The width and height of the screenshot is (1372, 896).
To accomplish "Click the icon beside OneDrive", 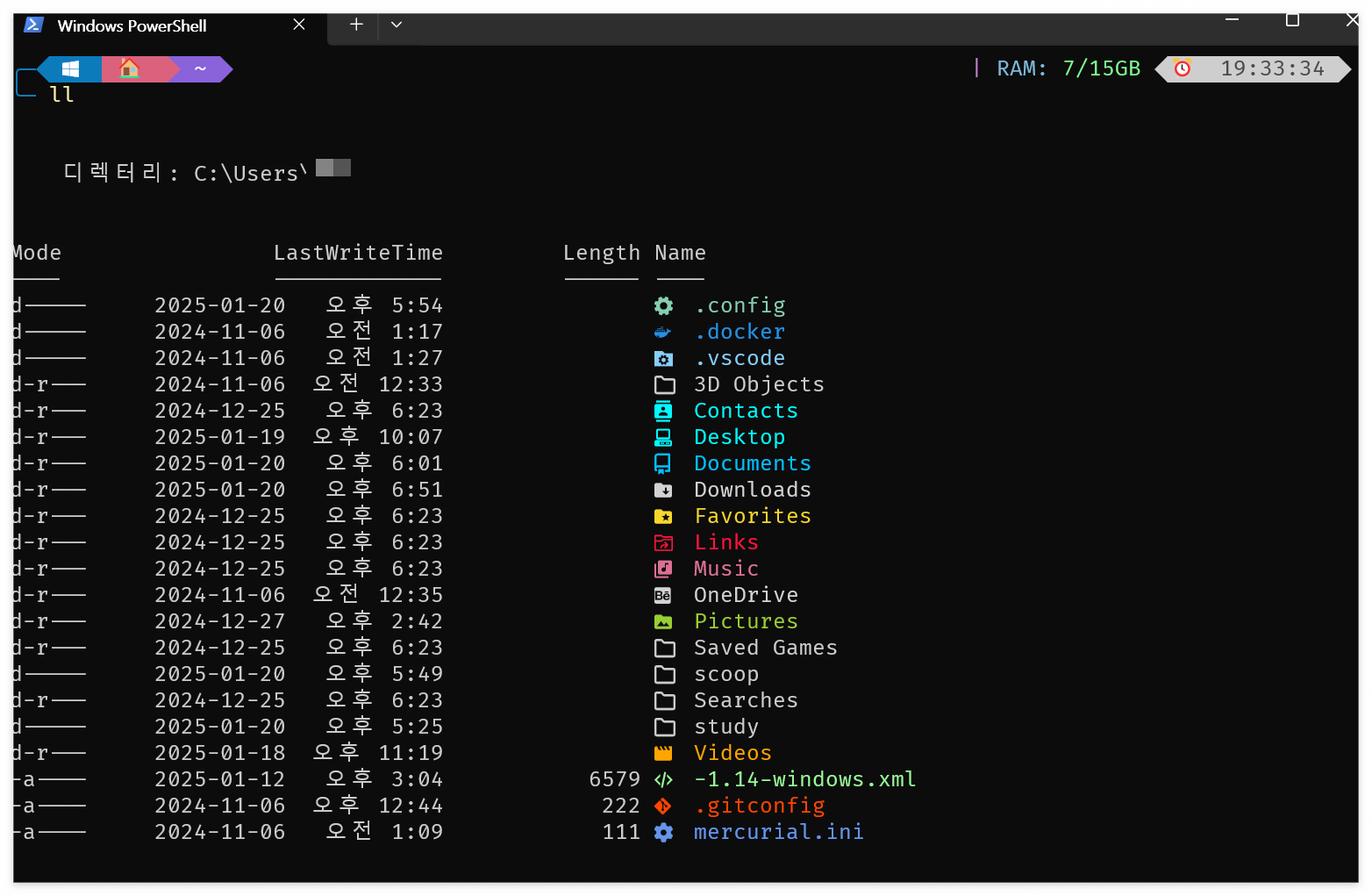I will (663, 596).
